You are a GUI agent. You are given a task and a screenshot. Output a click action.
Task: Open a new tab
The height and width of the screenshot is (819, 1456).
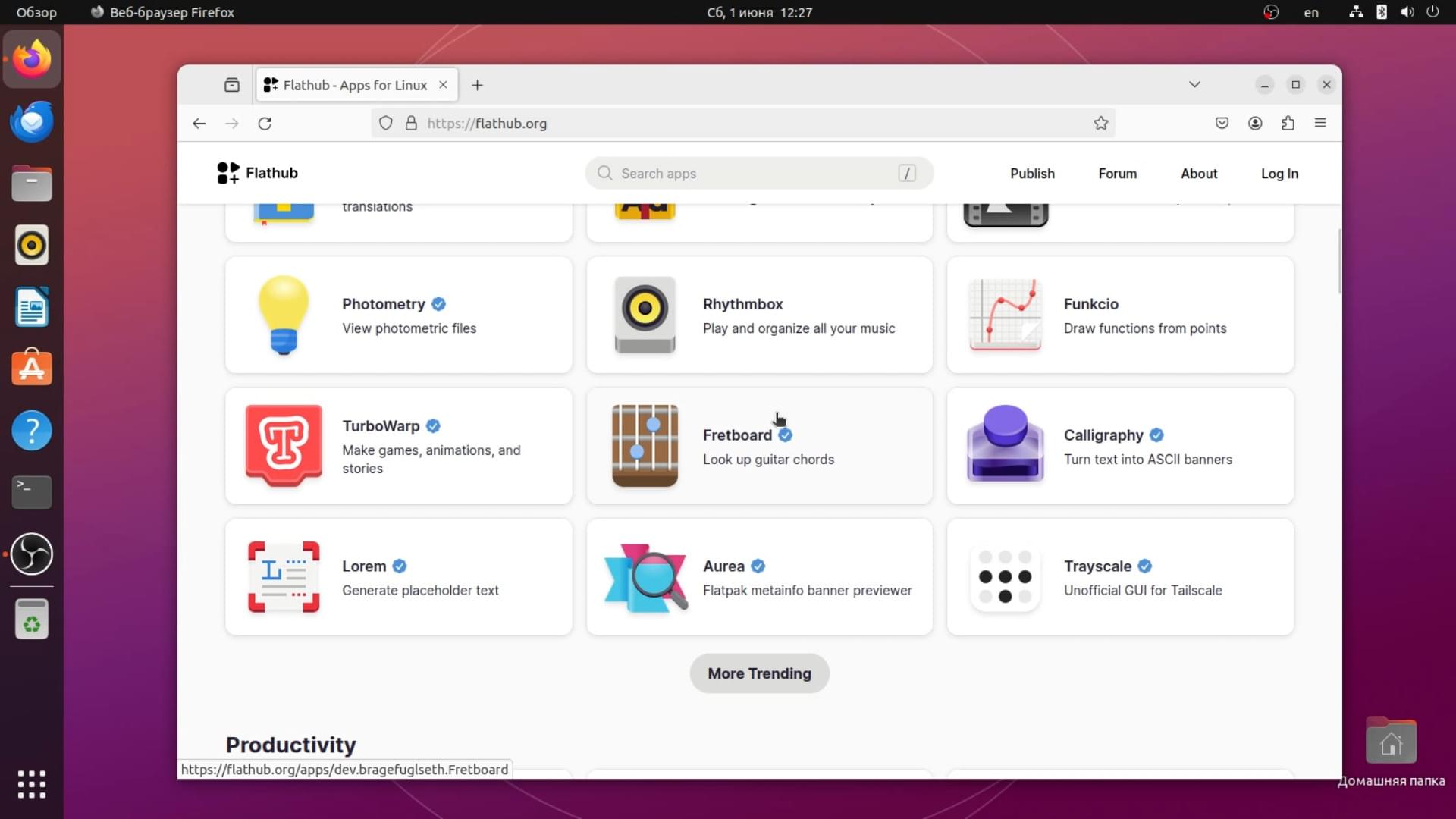click(477, 85)
